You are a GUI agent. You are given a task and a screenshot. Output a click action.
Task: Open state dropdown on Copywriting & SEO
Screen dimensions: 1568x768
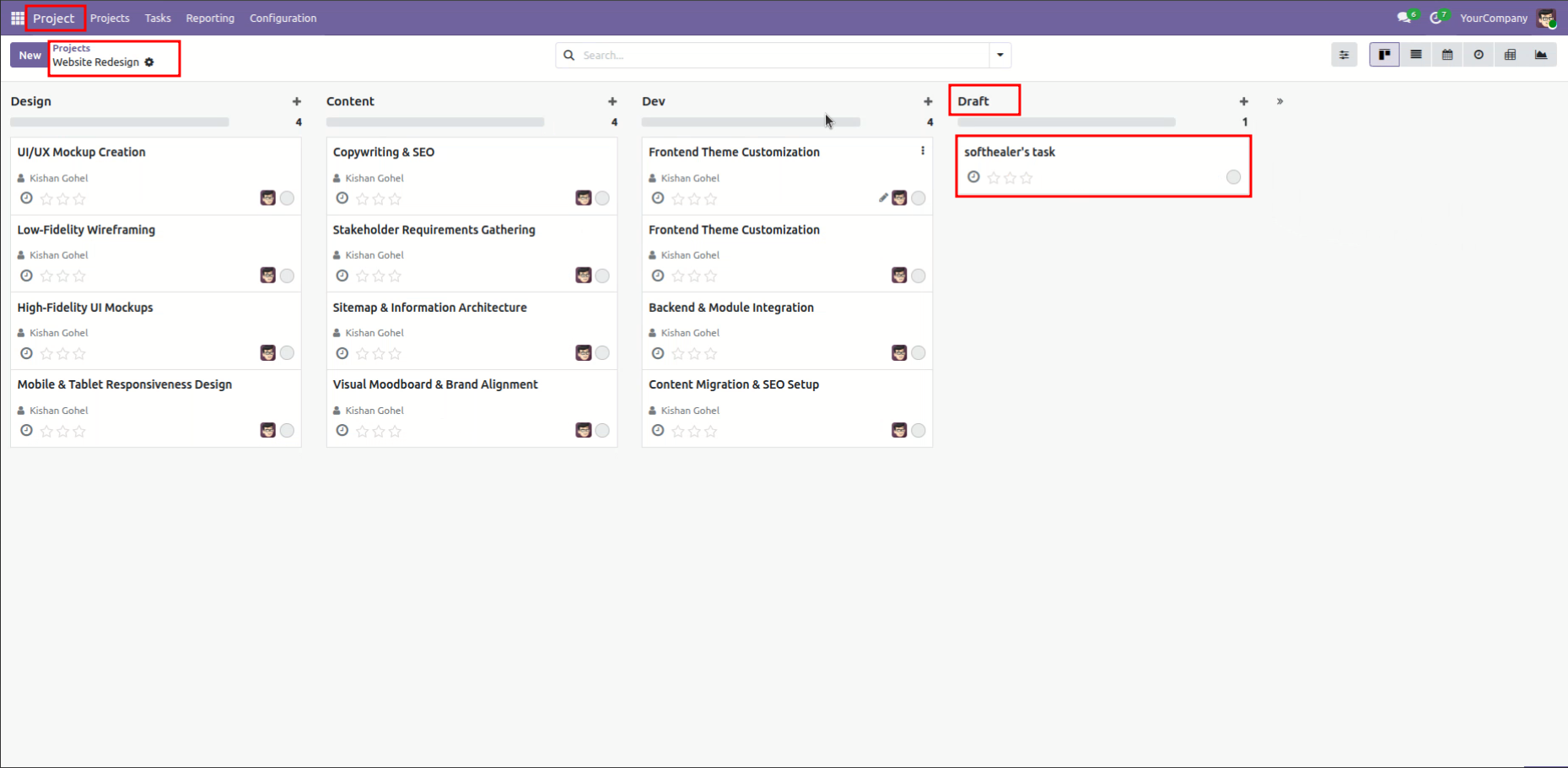pos(602,198)
